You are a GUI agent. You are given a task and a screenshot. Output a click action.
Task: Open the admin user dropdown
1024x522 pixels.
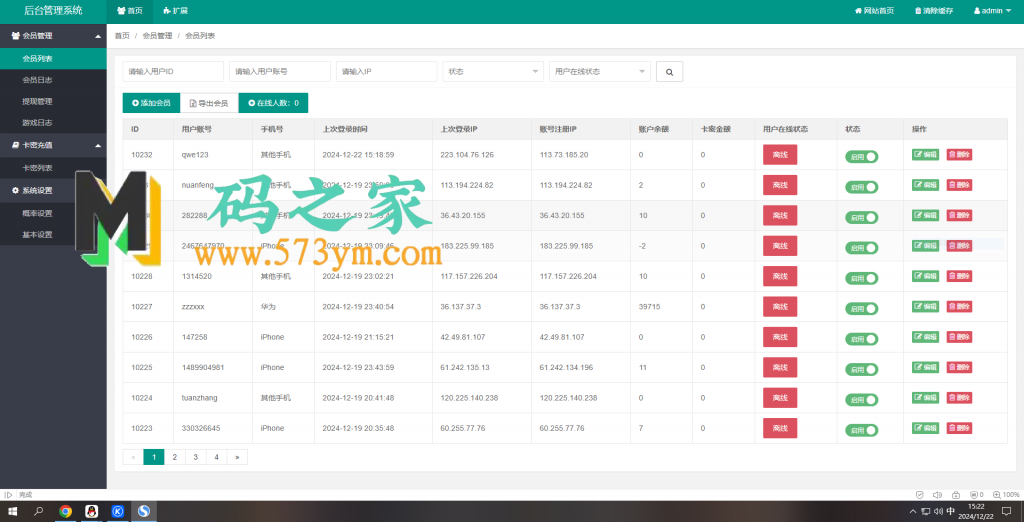click(x=992, y=11)
